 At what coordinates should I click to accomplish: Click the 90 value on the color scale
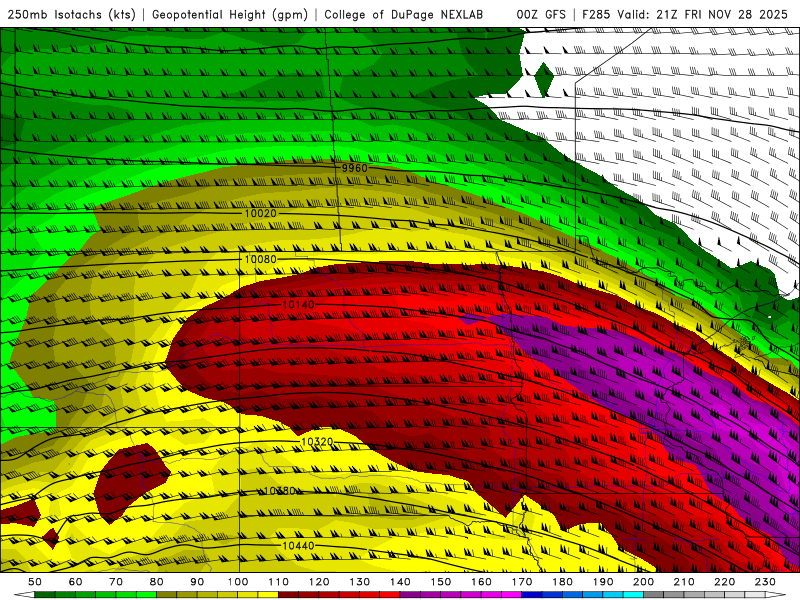(x=197, y=582)
